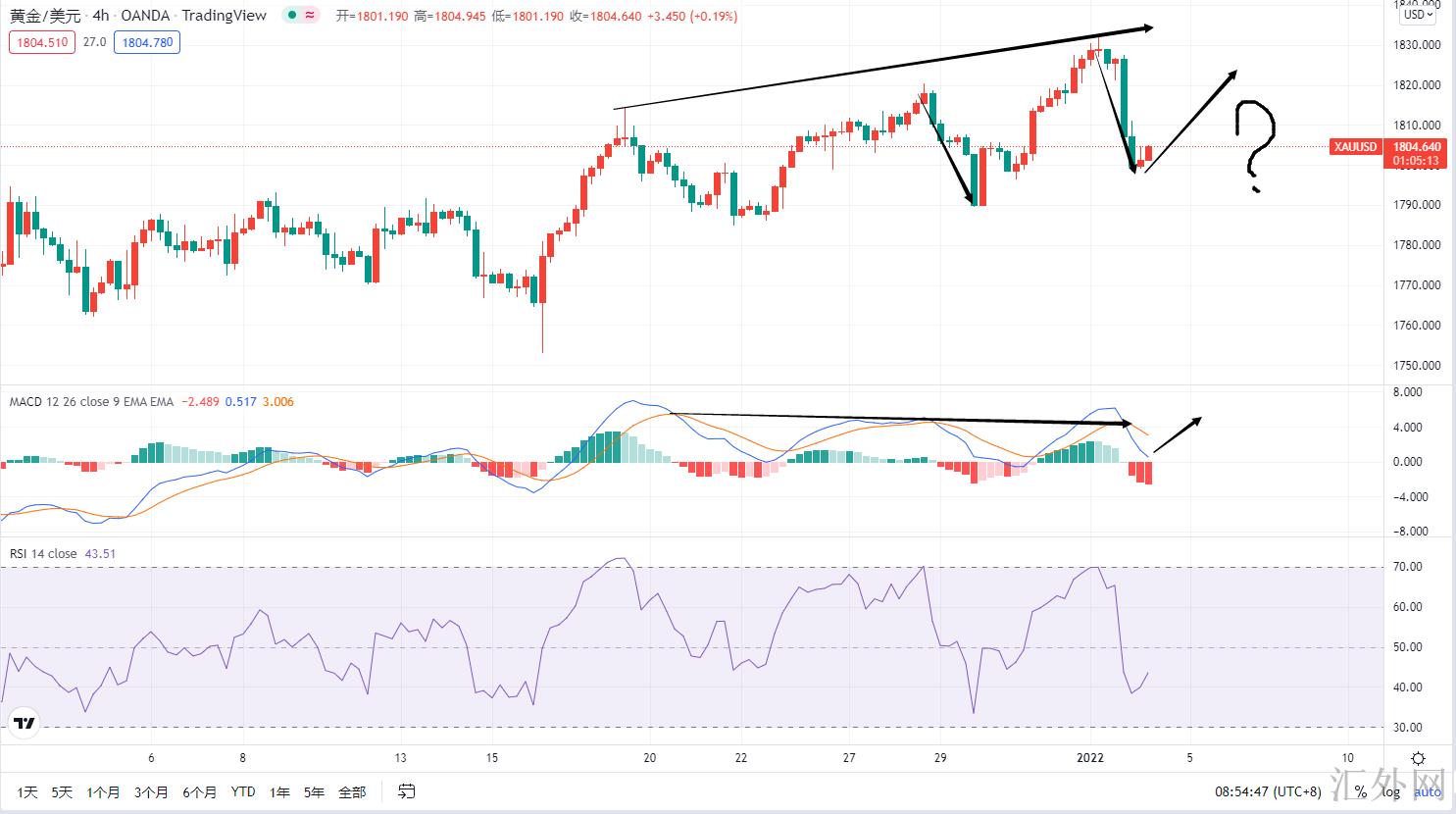Select the YTD time range
1456x814 pixels.
[x=243, y=791]
